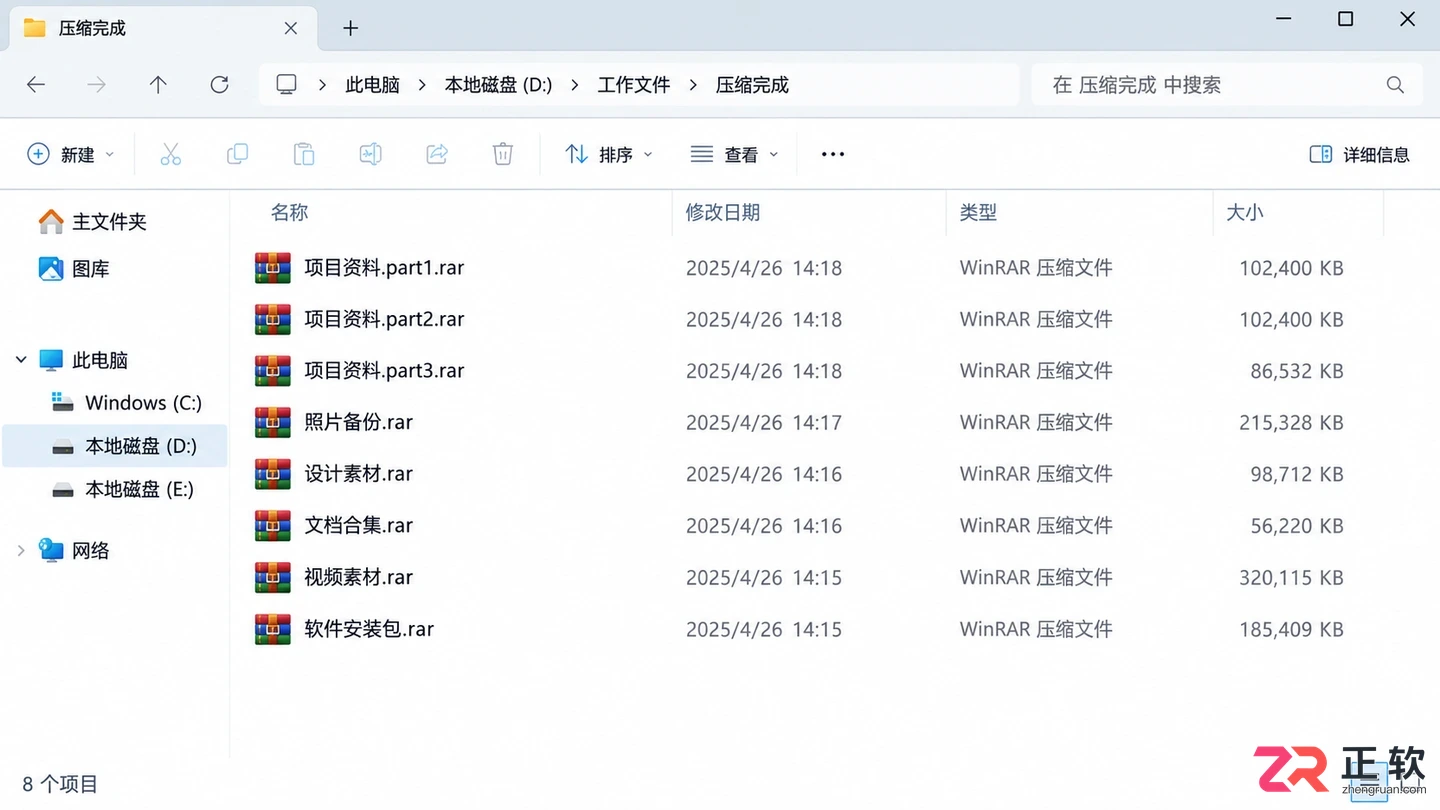Expand the 网络 tree node
Screen dimensions: 1440x810
coord(21,551)
